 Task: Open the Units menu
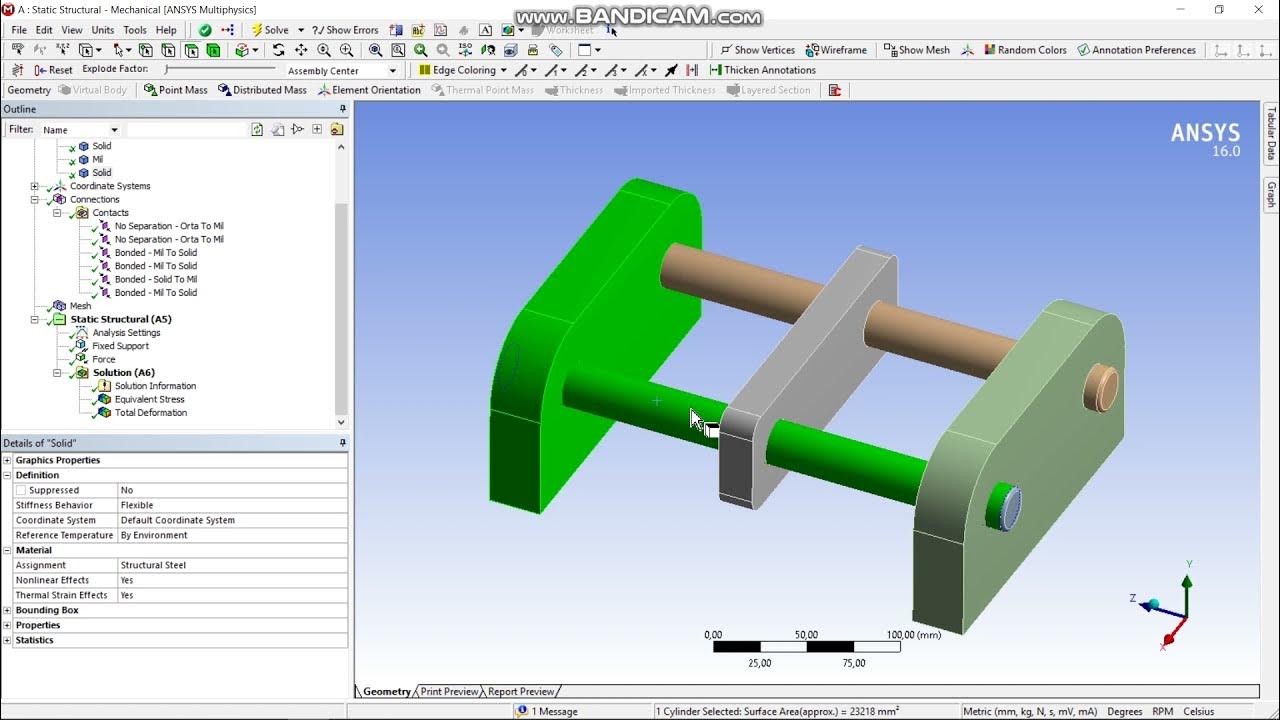(102, 30)
